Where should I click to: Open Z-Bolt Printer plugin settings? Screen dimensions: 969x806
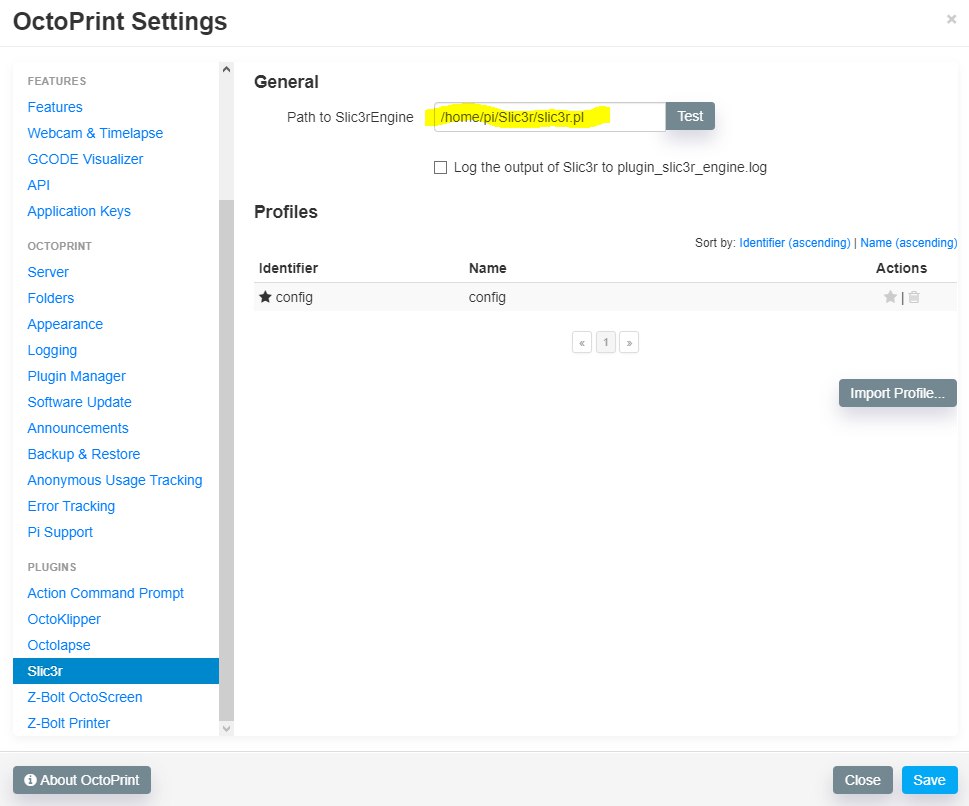[69, 723]
